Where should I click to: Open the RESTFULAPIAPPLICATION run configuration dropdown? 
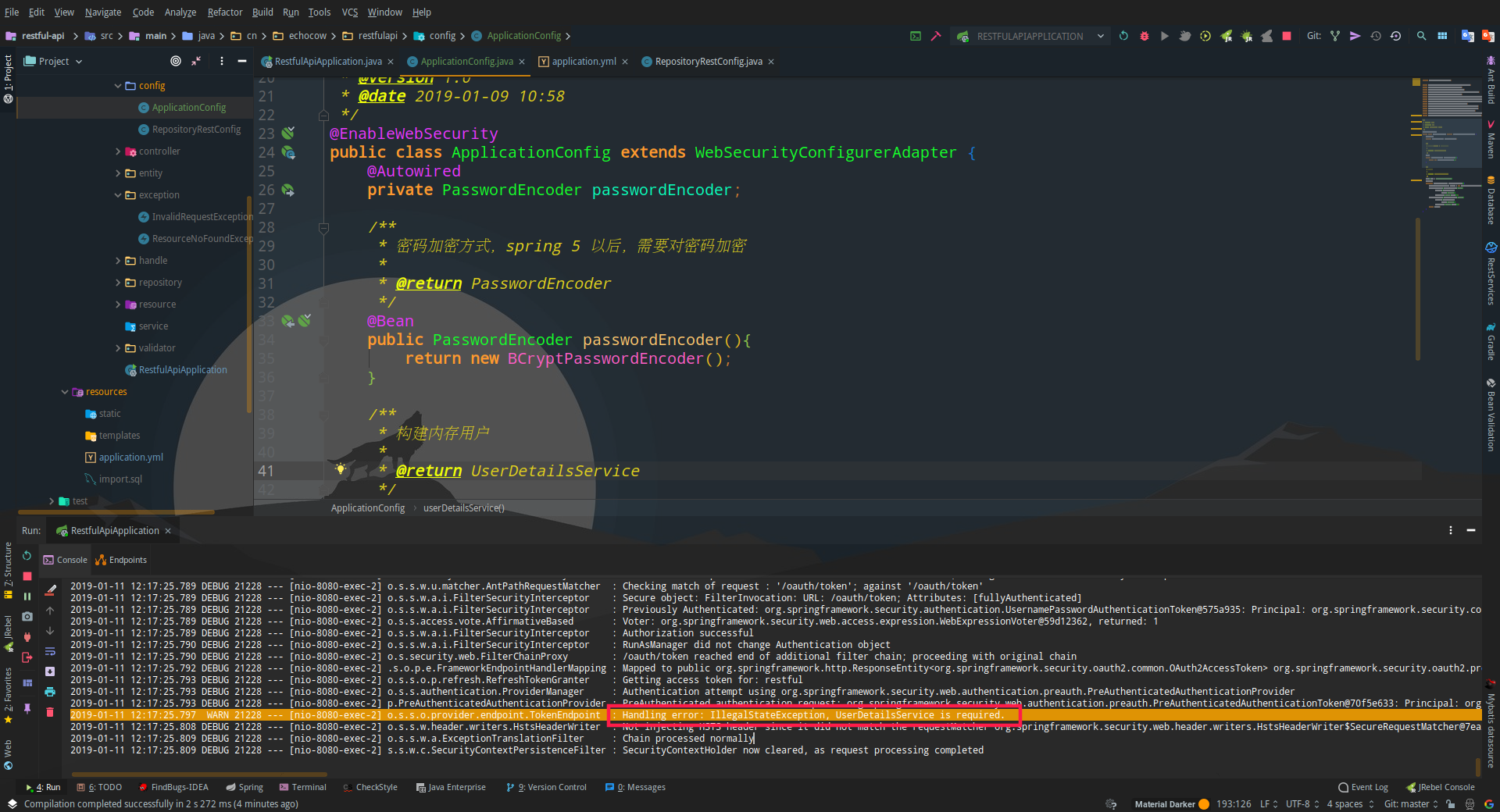[x=1030, y=36]
